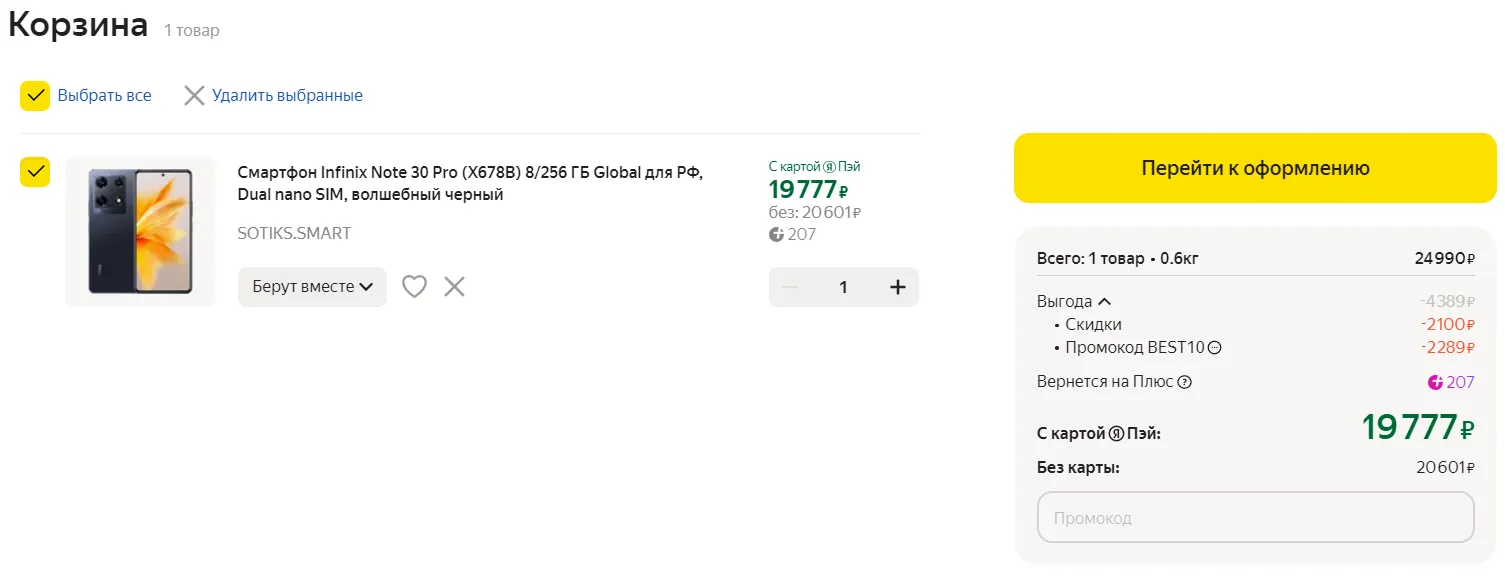Click the smartphone product thumbnail image

coord(140,231)
